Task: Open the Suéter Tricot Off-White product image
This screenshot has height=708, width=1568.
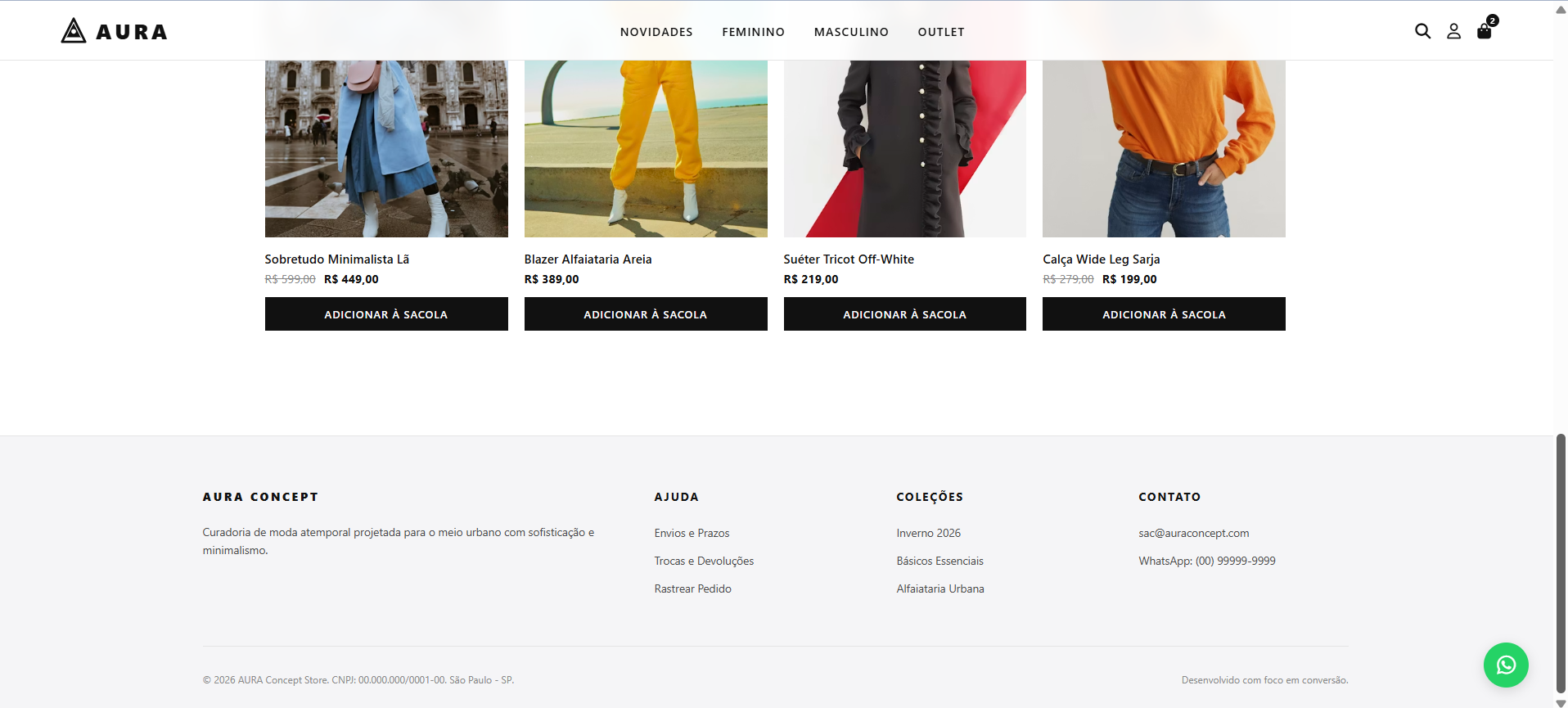Action: [905, 148]
